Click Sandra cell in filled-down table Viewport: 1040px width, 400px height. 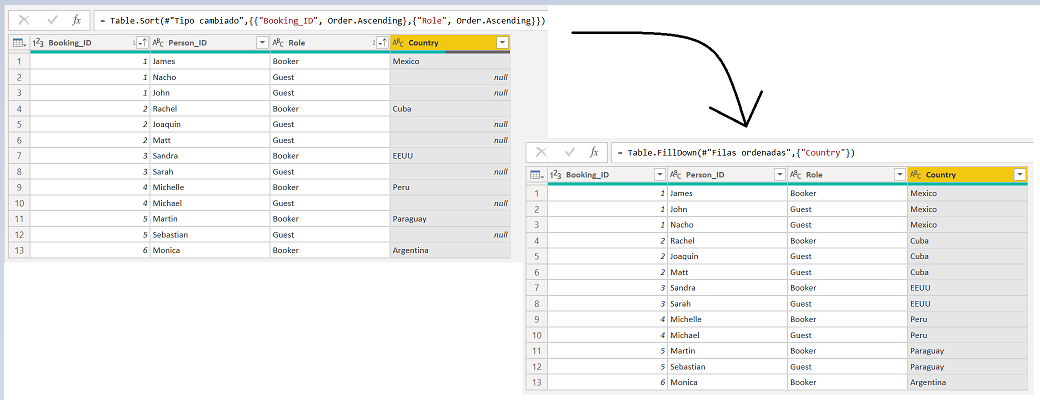(727, 288)
